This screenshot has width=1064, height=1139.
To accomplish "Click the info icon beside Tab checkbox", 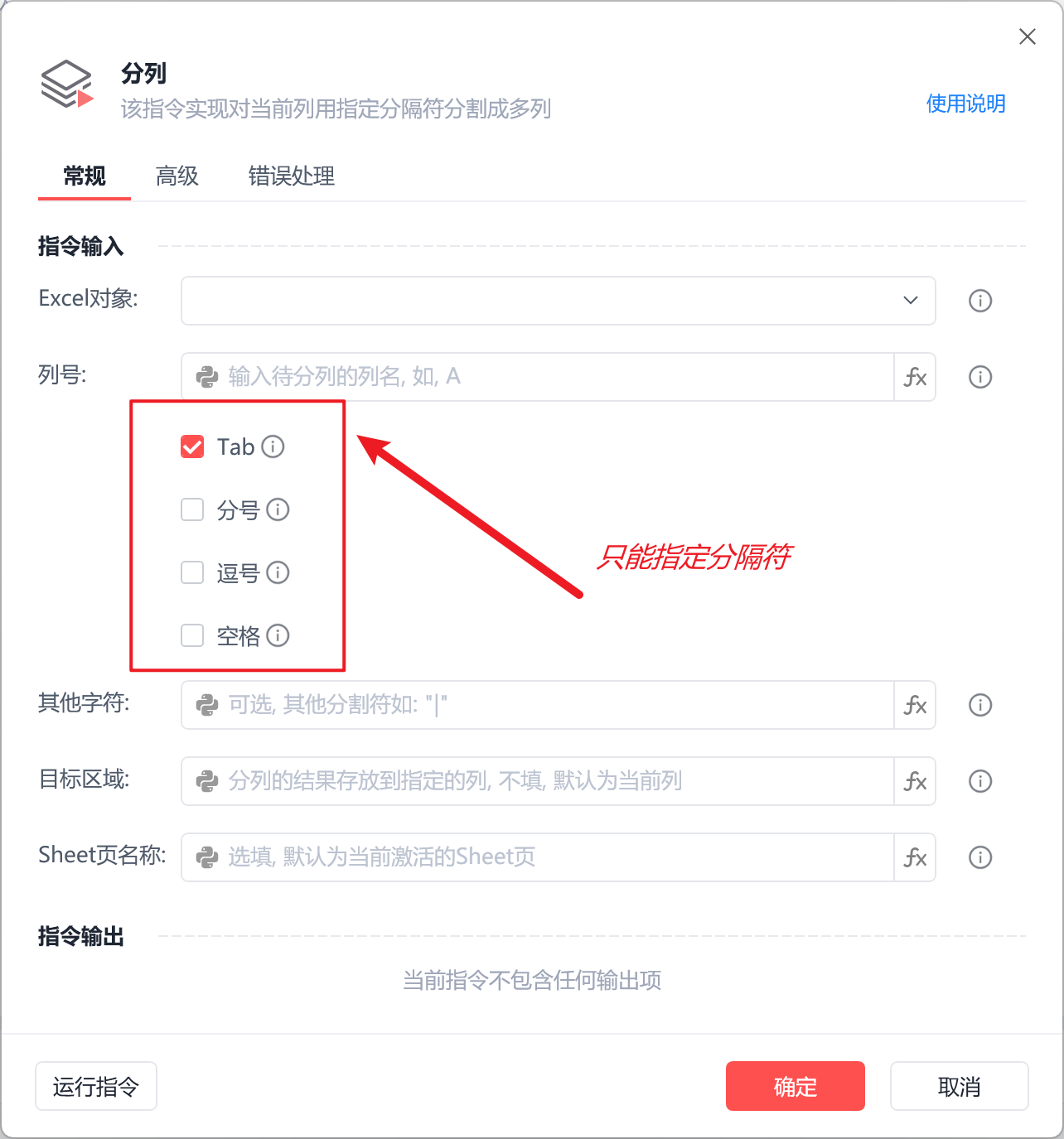I will coord(273,446).
